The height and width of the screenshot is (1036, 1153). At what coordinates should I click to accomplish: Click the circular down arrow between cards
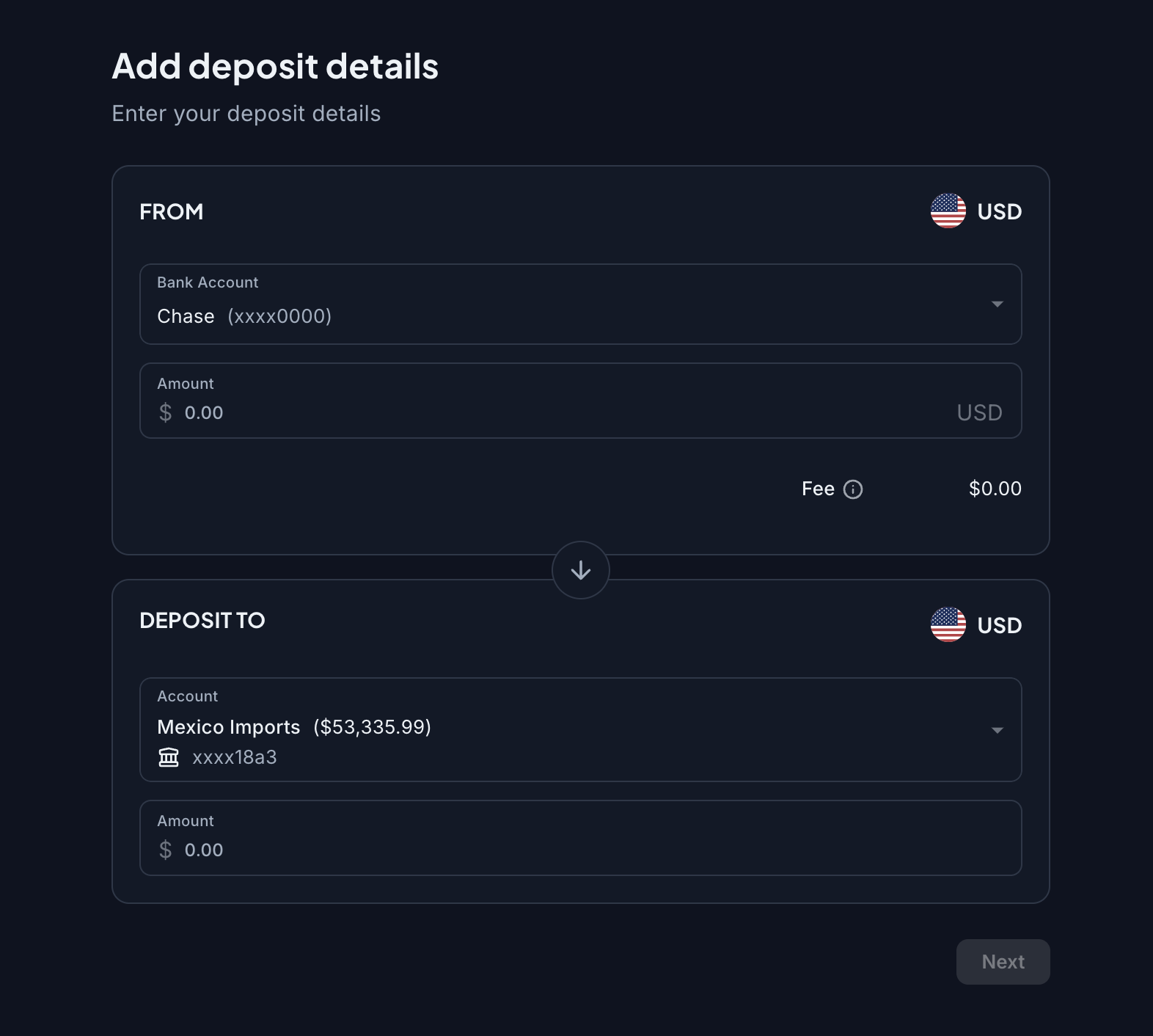[x=581, y=570]
